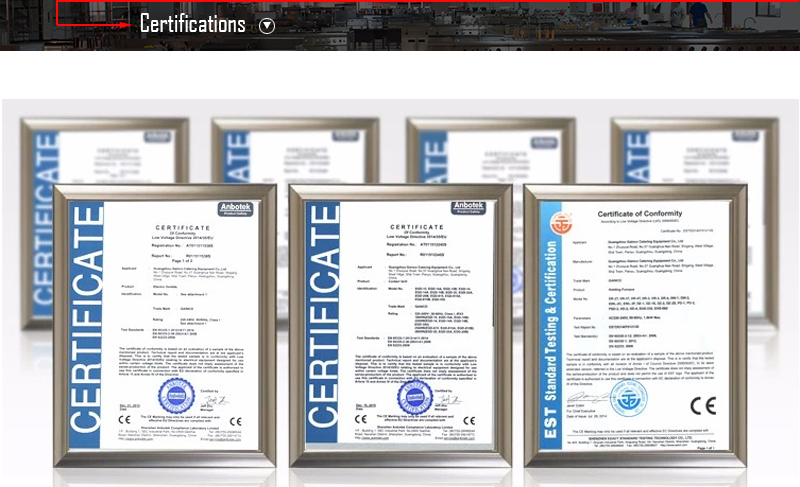Click large CE mark on EST certificate
Screen dimensions: 800x487
(703, 405)
